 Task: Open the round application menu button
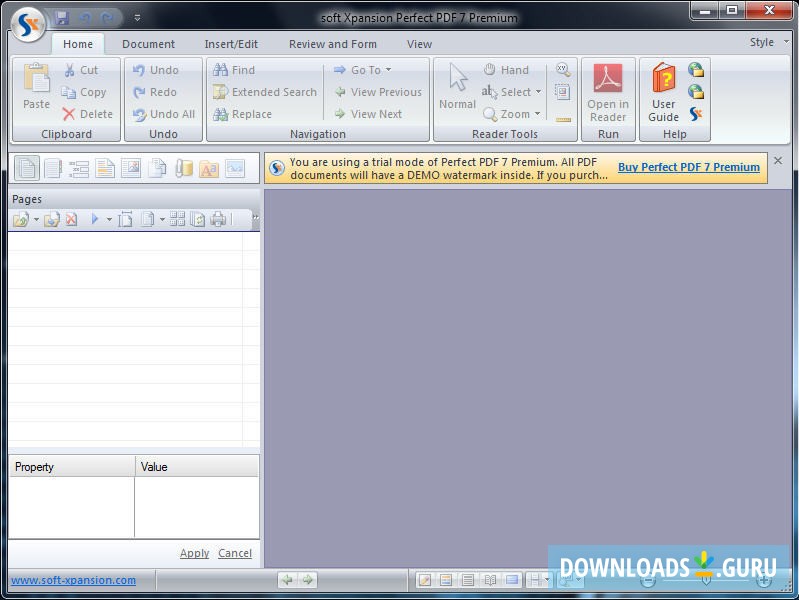click(x=28, y=24)
